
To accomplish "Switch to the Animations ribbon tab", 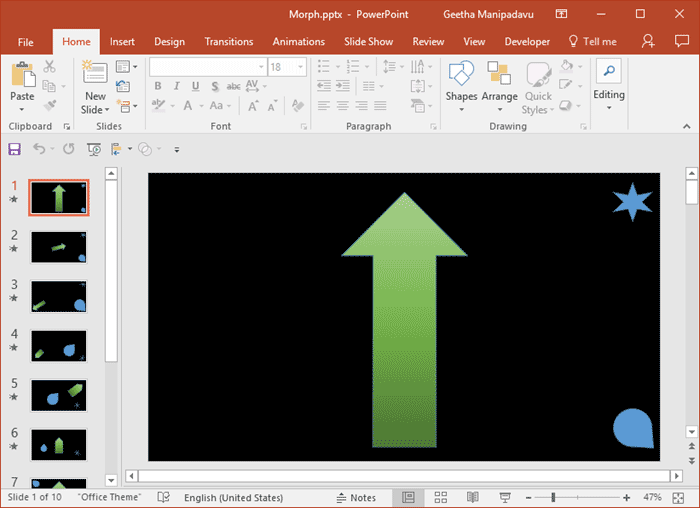I will (298, 42).
